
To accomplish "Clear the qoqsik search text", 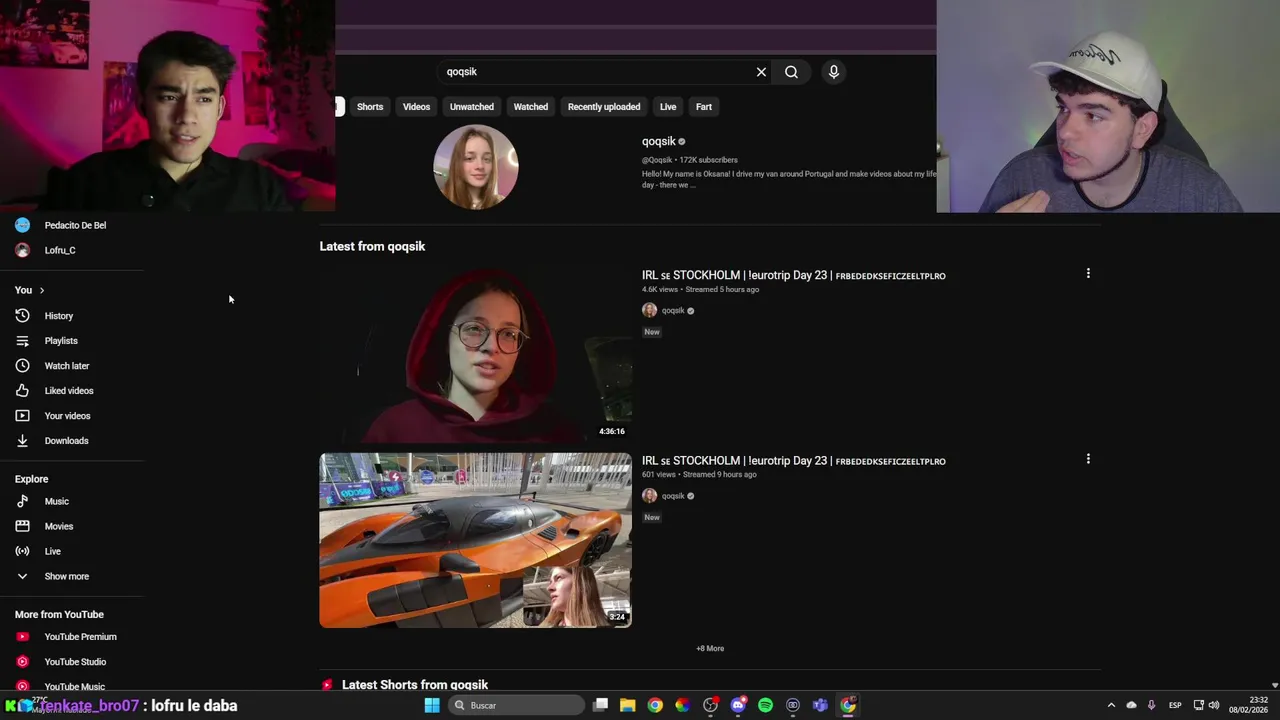I will tap(761, 72).
